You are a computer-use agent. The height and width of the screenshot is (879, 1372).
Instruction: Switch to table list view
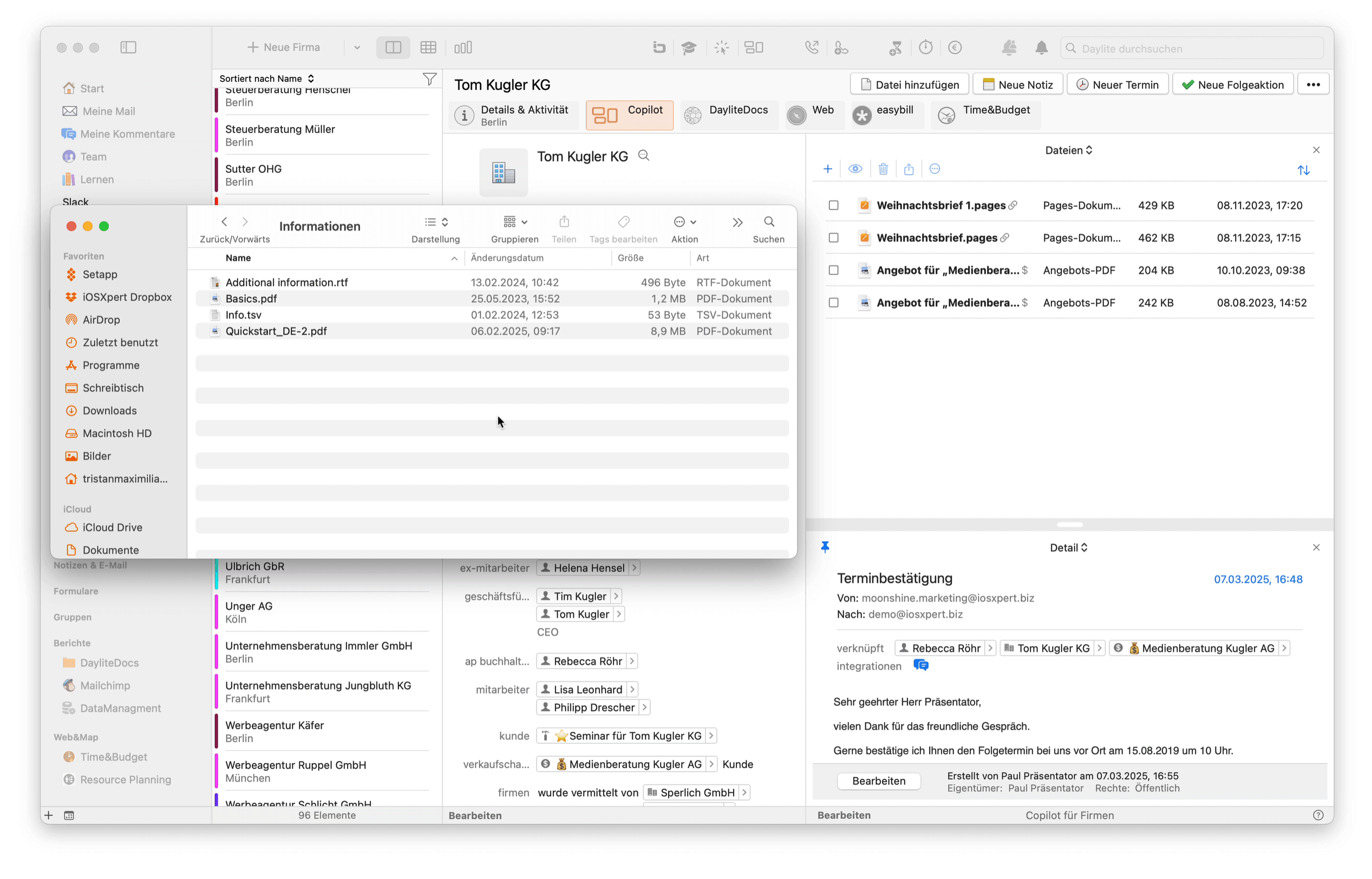428,48
